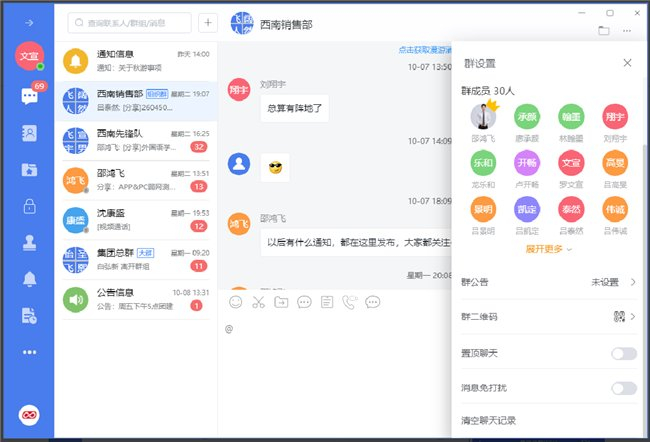Show more apps via sidebar ellipsis
Viewport: 650px width, 442px height.
coord(29,352)
